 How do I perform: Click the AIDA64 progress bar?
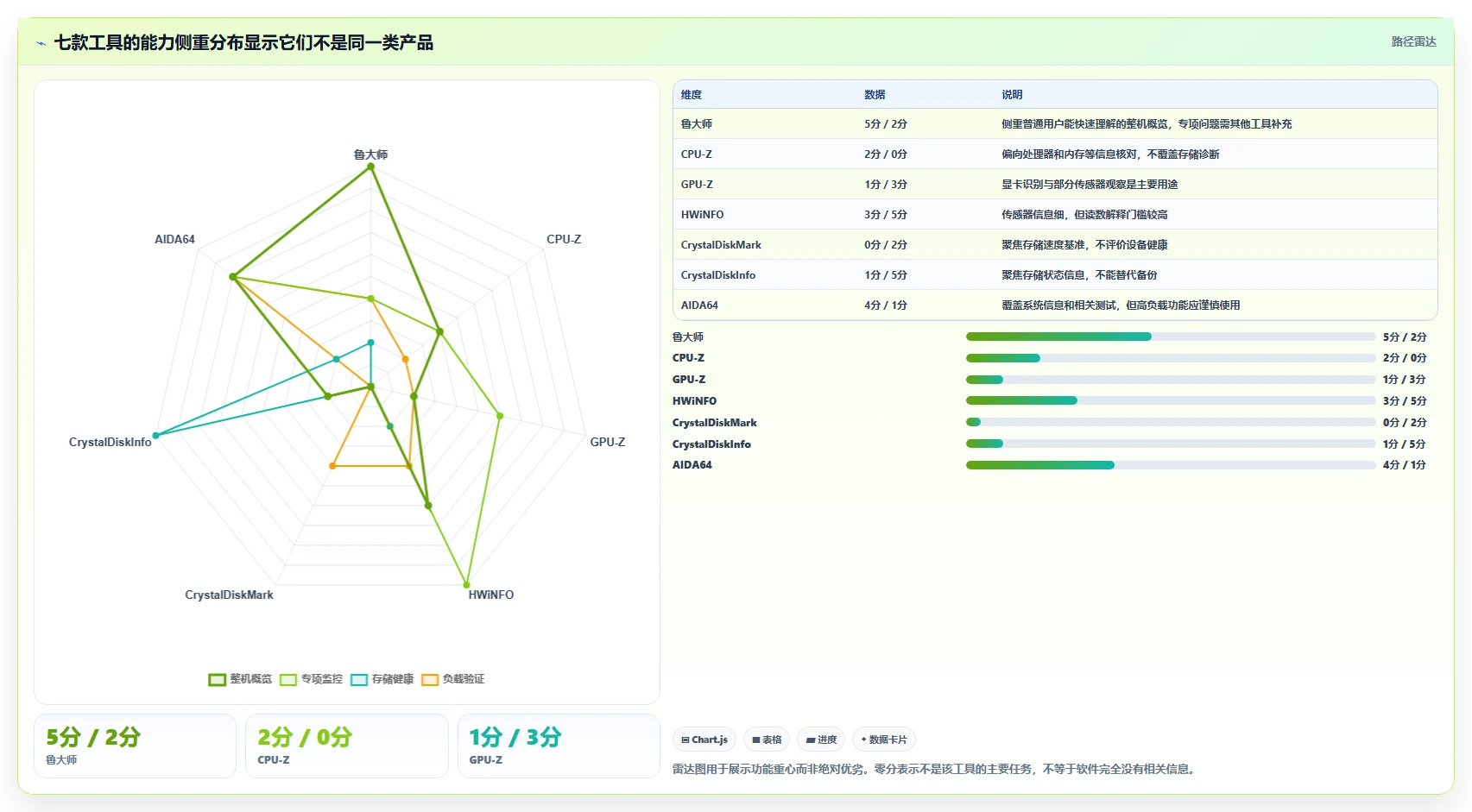[x=1171, y=465]
